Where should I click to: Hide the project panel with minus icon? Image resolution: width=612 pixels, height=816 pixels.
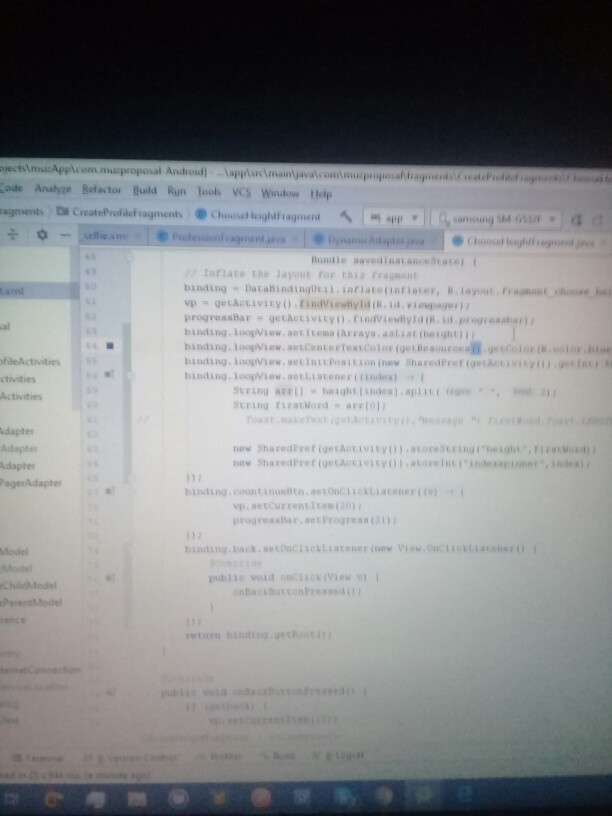(64, 236)
